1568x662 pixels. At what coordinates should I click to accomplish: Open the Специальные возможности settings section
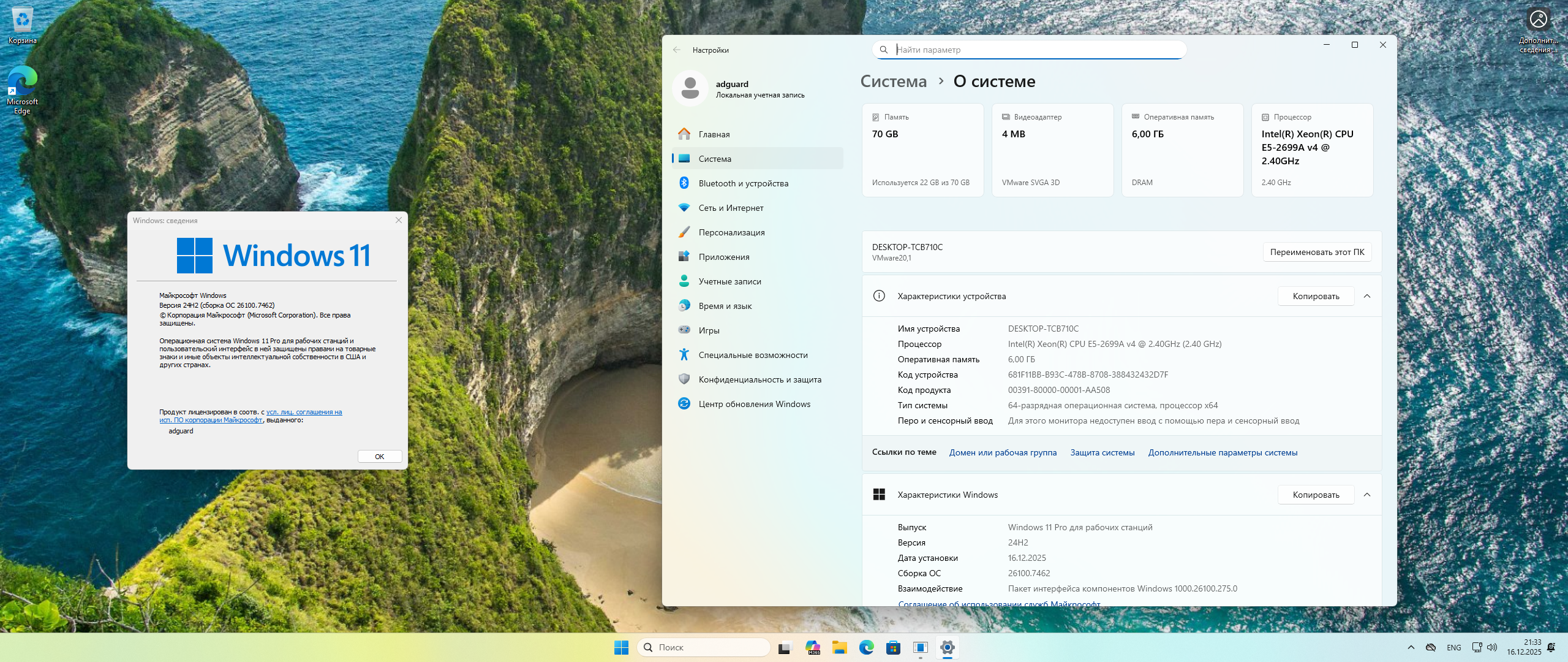753,355
